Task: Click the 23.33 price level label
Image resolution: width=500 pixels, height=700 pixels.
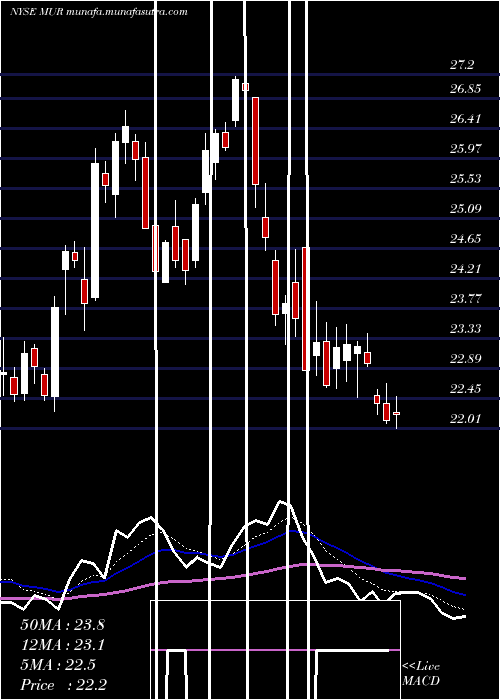Action: (466, 329)
